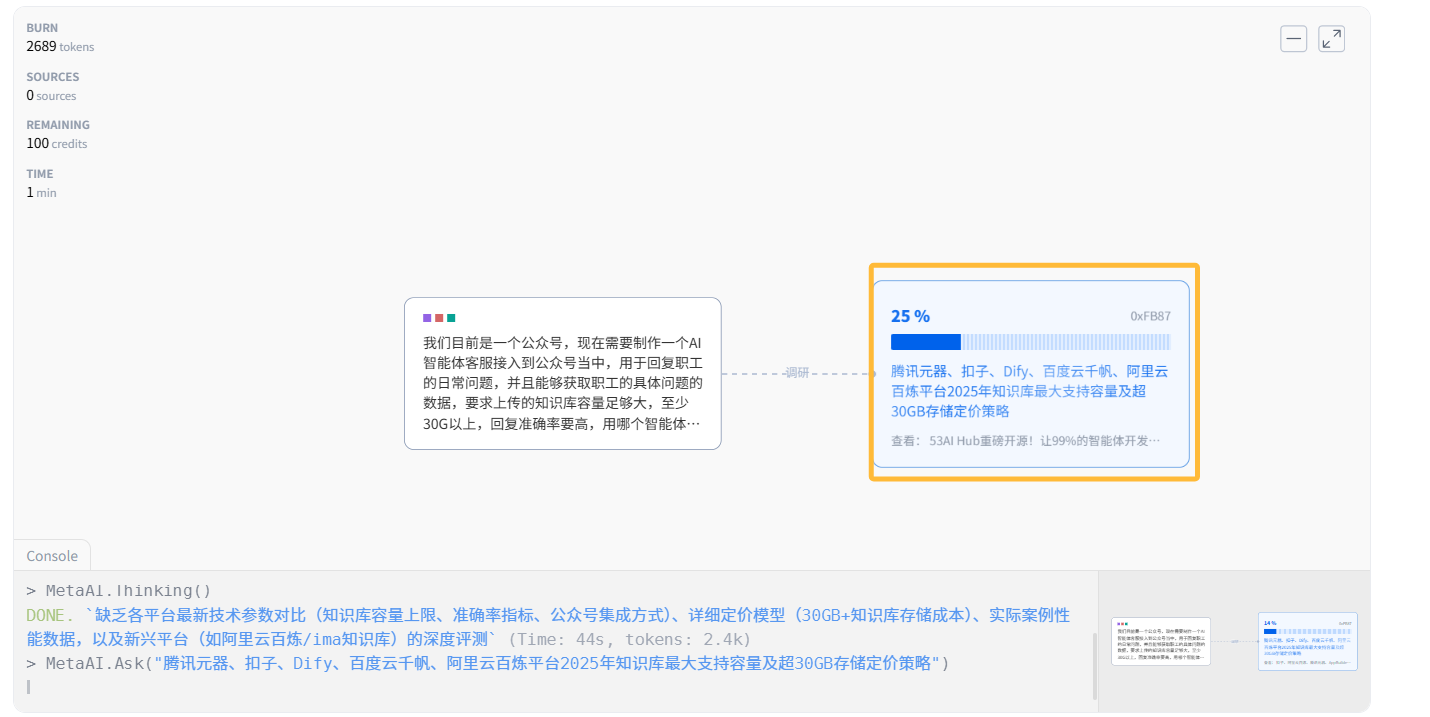
Task: Click the minimap's question node thumbnail
Action: pyautogui.click(x=1160, y=640)
